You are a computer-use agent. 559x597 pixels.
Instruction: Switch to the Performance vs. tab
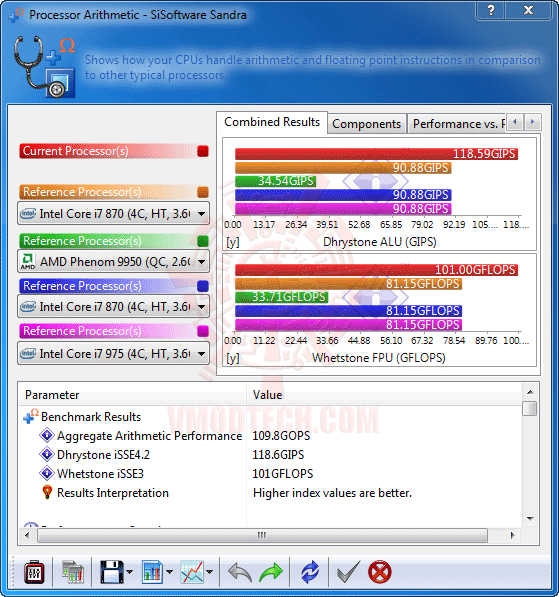tap(457, 124)
